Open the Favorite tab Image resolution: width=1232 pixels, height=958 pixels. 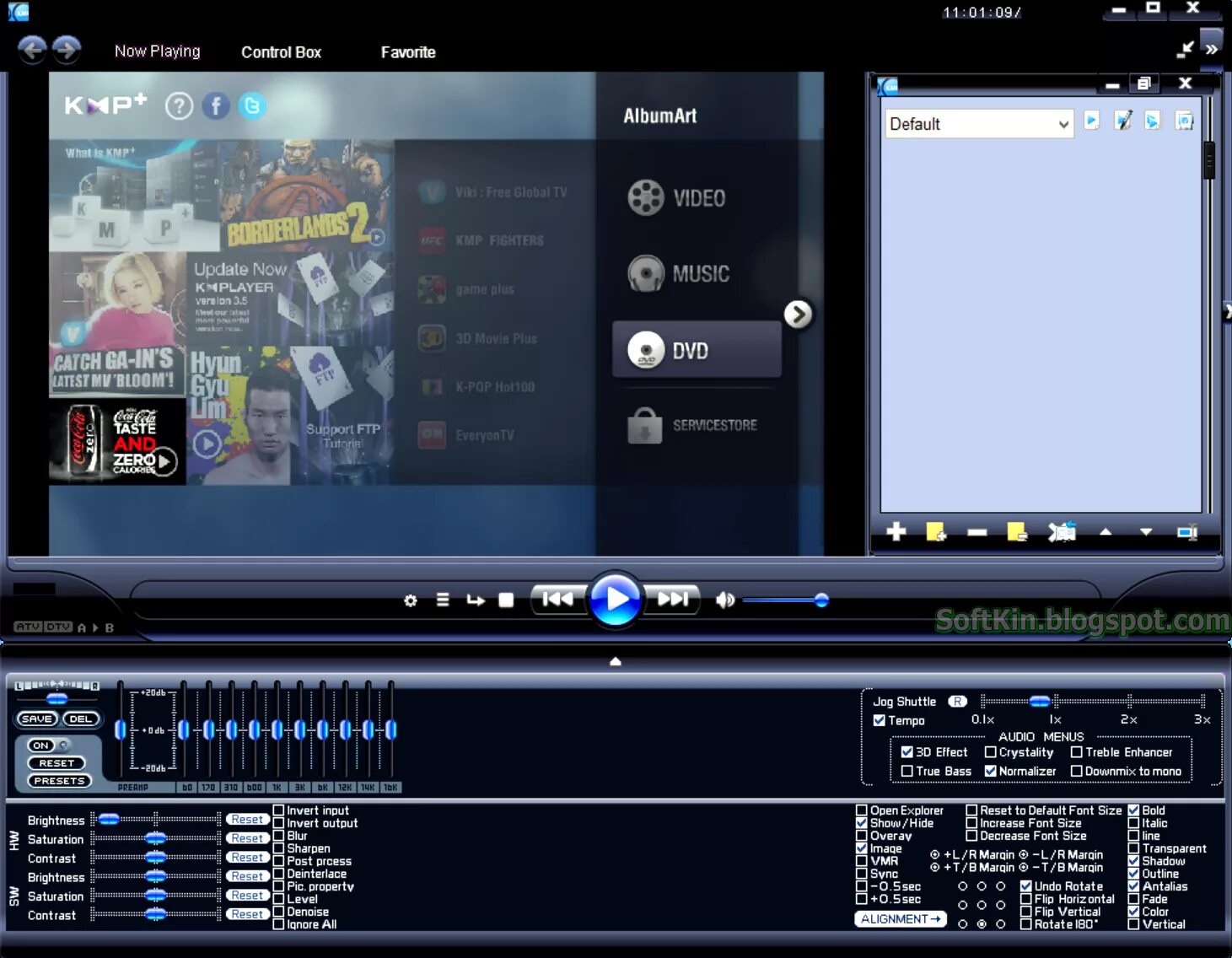coord(408,52)
